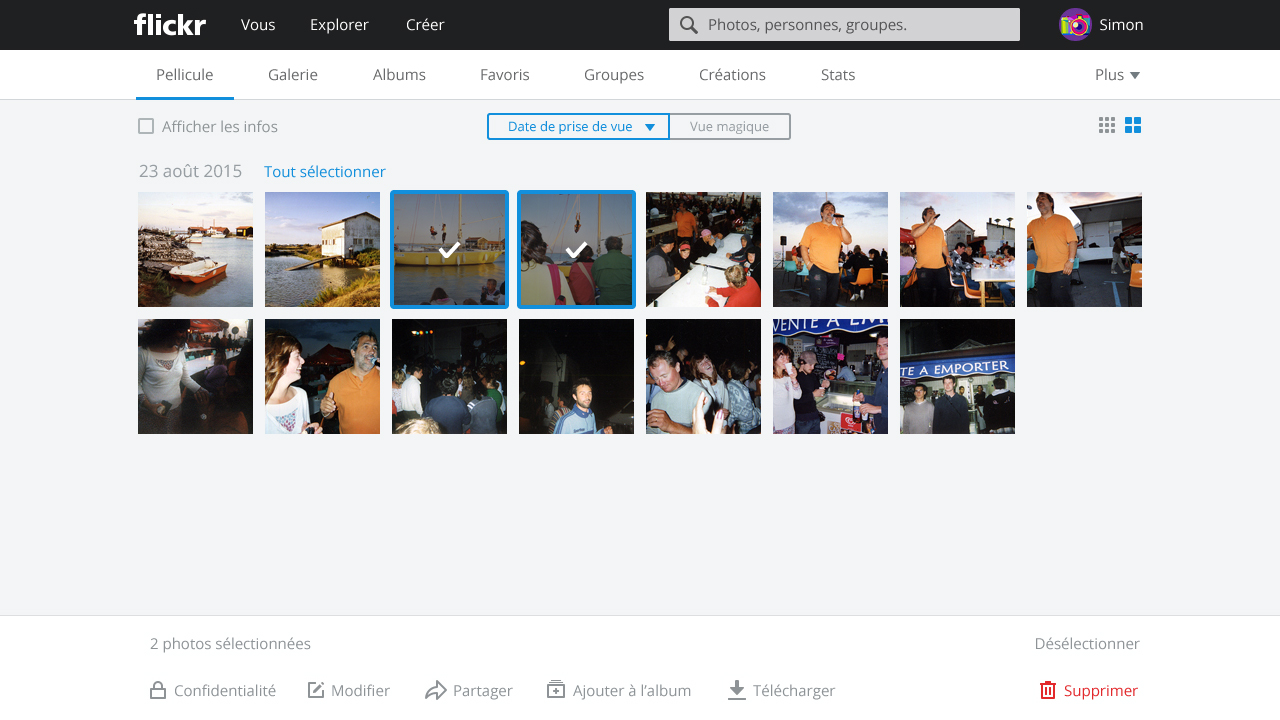Switch to the Albums tab
This screenshot has width=1280, height=720.
click(399, 75)
